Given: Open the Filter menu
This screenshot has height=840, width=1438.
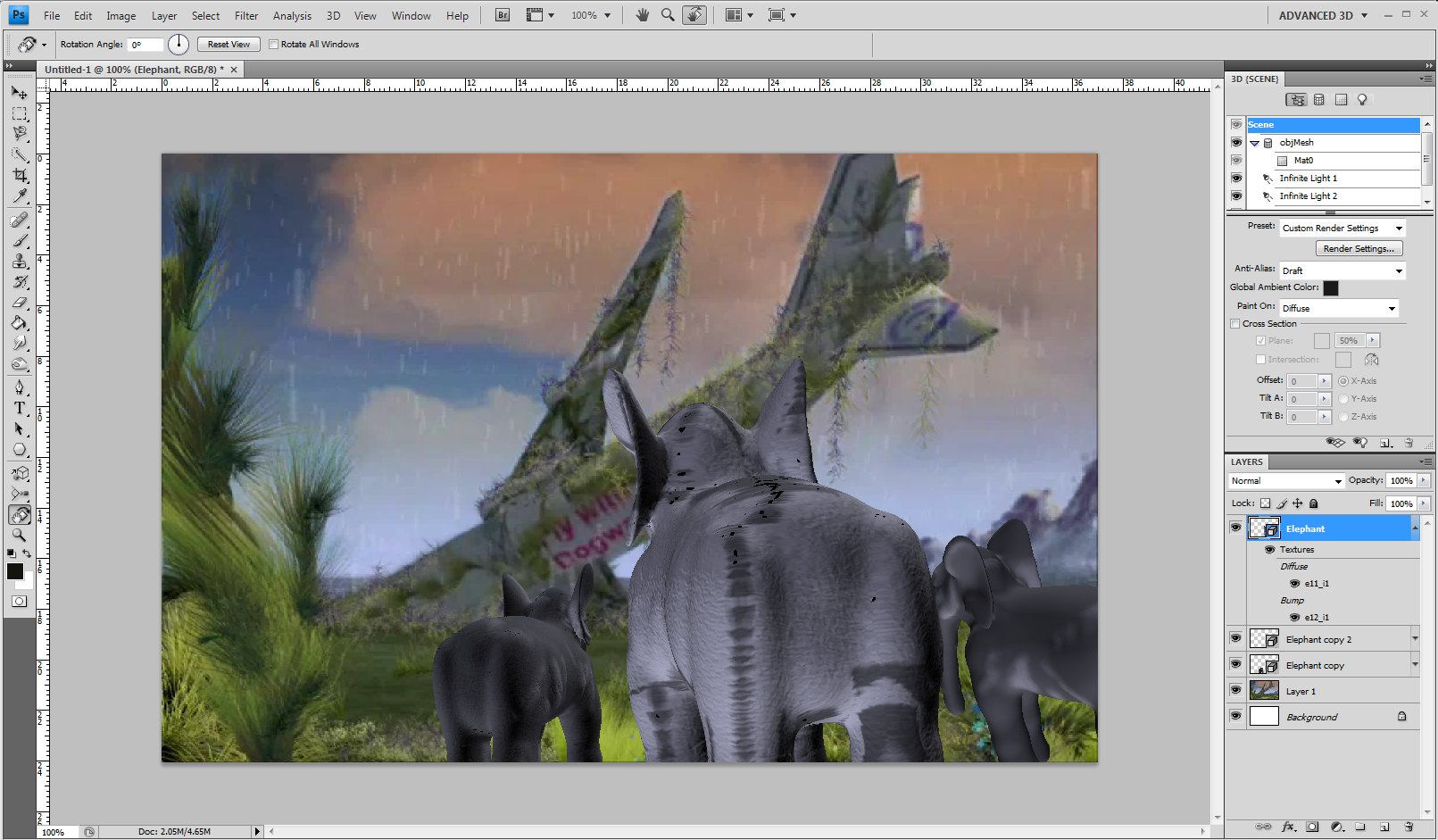Looking at the screenshot, I should [246, 15].
